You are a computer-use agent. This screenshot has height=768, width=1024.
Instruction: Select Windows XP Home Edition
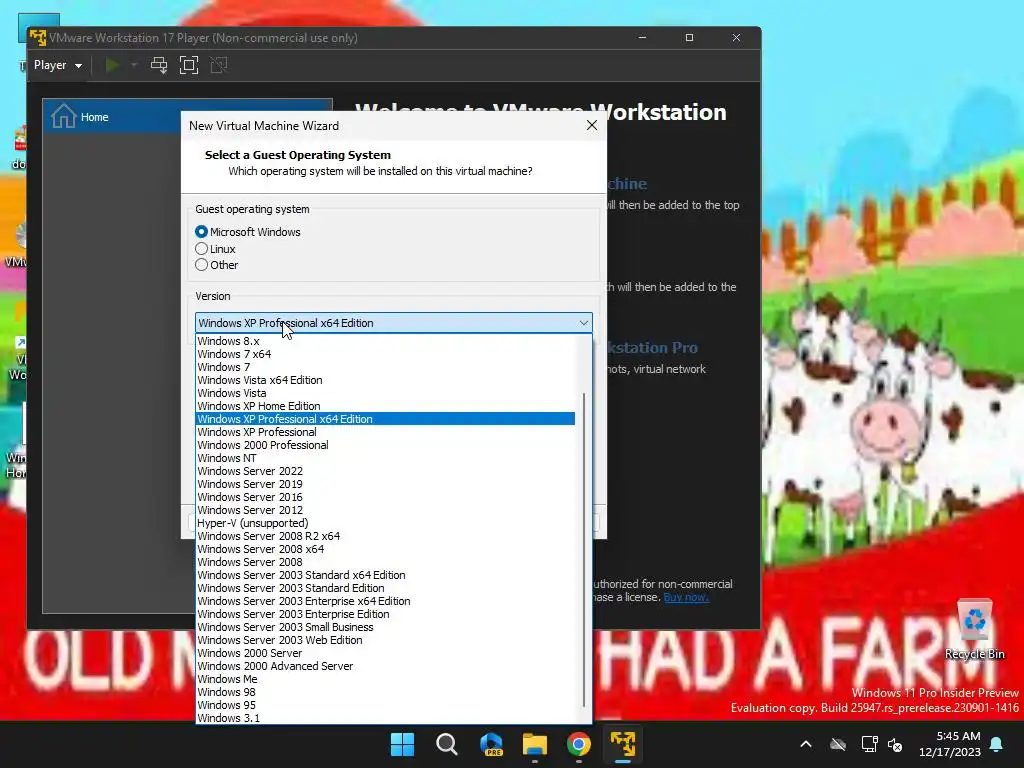point(385,406)
